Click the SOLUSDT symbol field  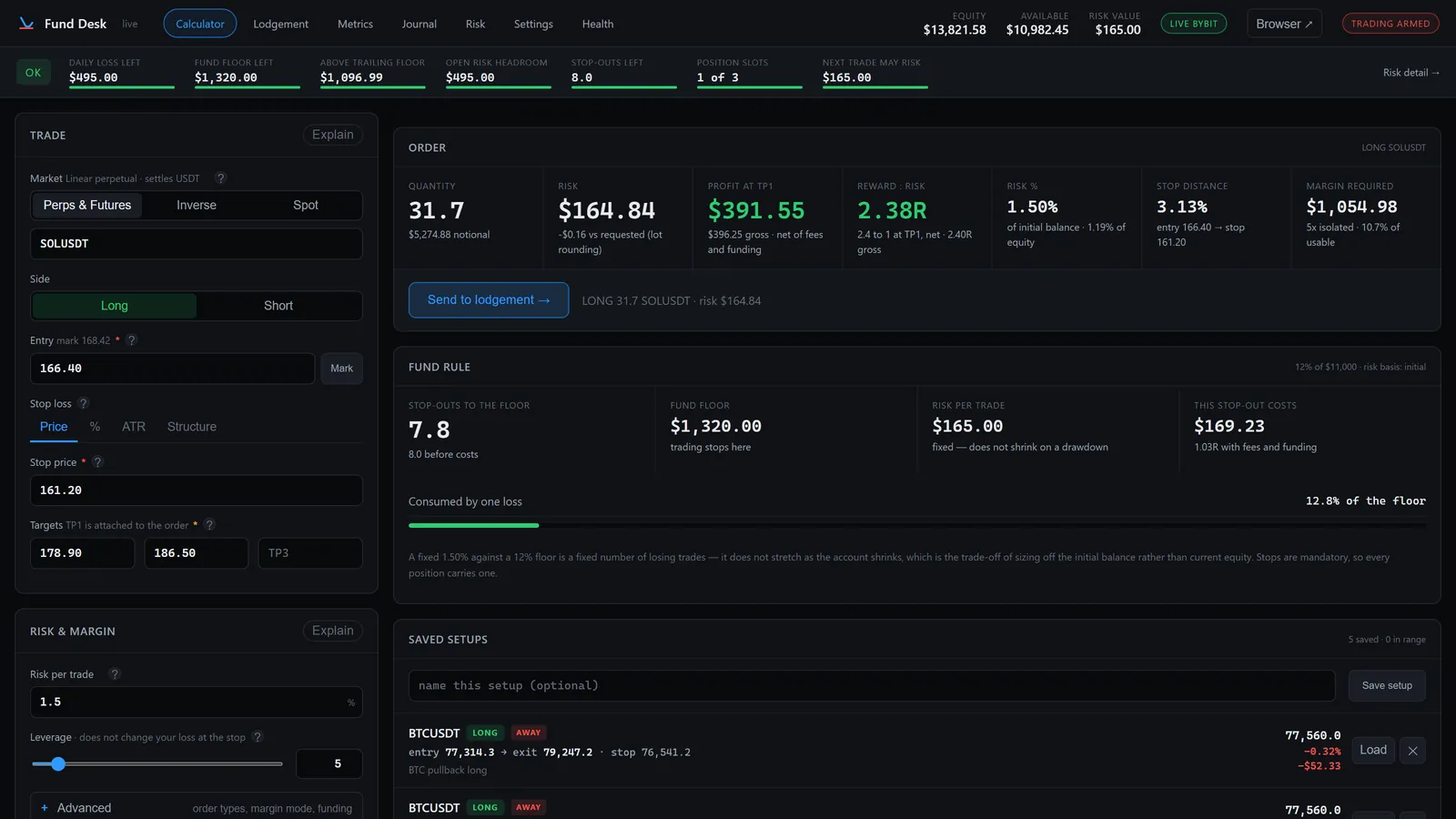pos(197,244)
